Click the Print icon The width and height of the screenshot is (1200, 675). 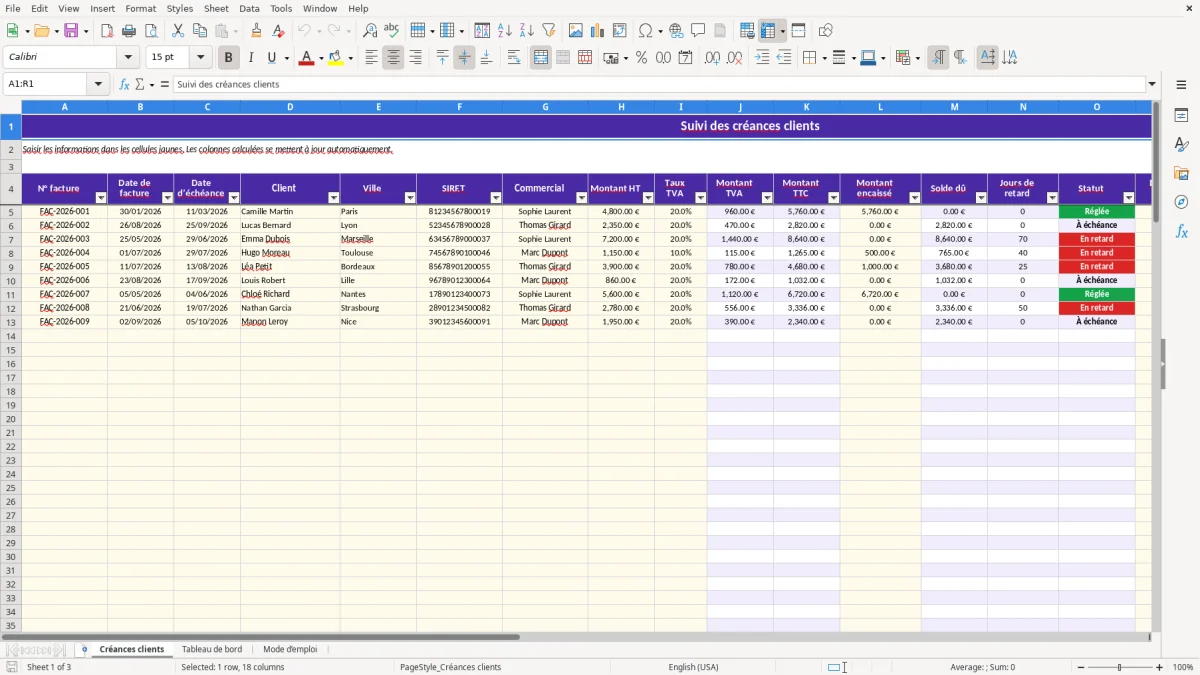(129, 31)
